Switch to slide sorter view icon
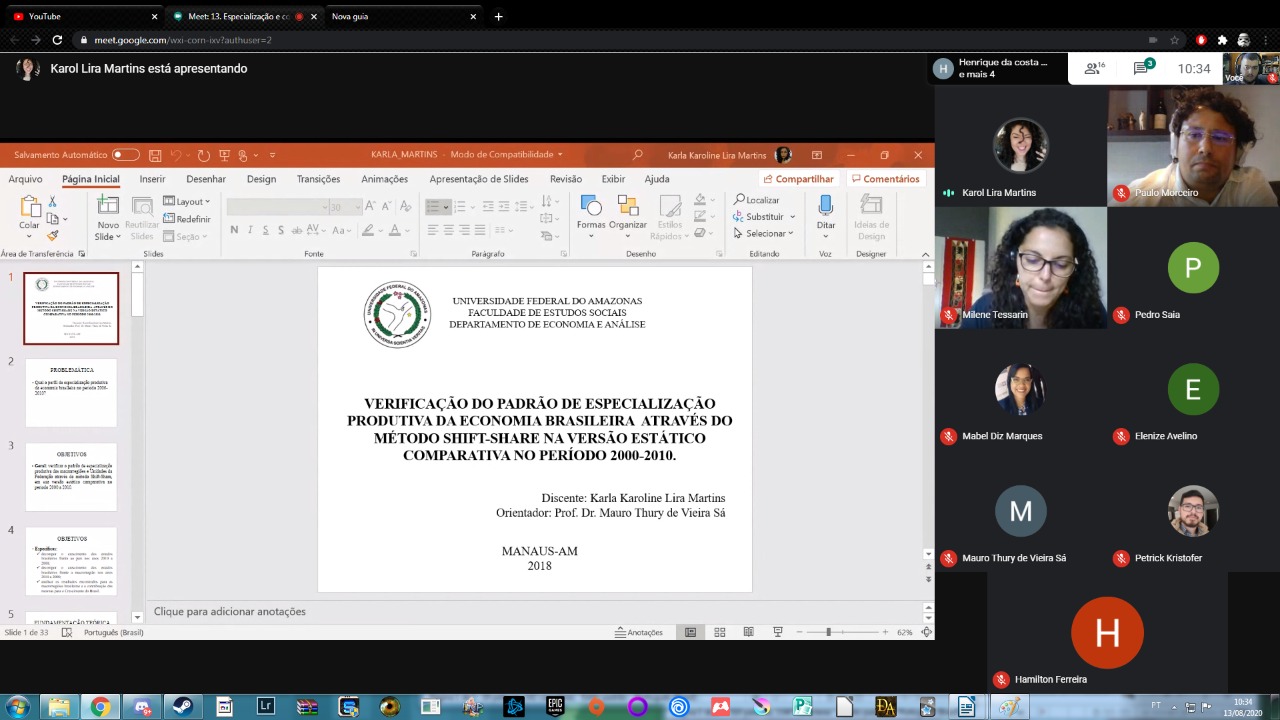 click(719, 632)
